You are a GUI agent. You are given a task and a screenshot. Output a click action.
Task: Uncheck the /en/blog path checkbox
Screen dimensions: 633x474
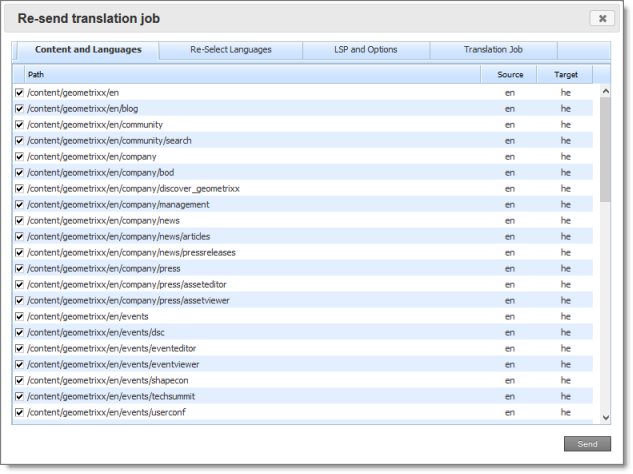pyautogui.click(x=19, y=109)
